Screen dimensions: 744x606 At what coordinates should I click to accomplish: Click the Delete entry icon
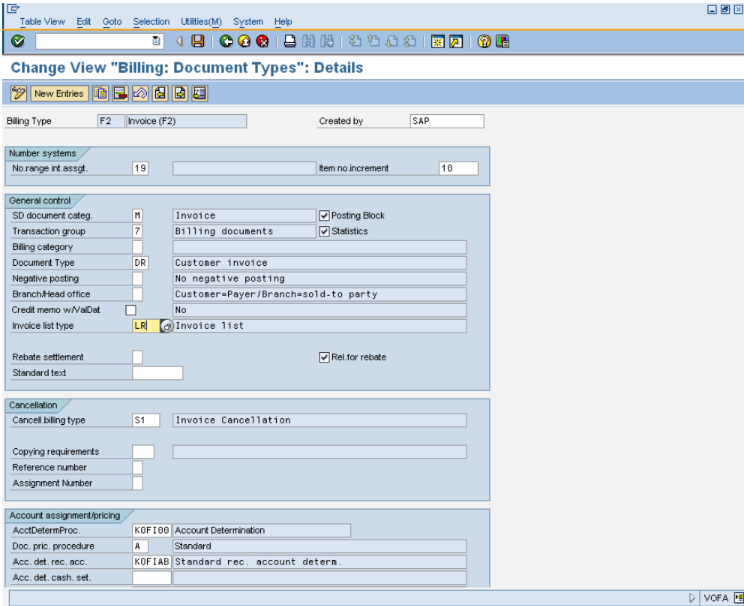click(x=120, y=93)
